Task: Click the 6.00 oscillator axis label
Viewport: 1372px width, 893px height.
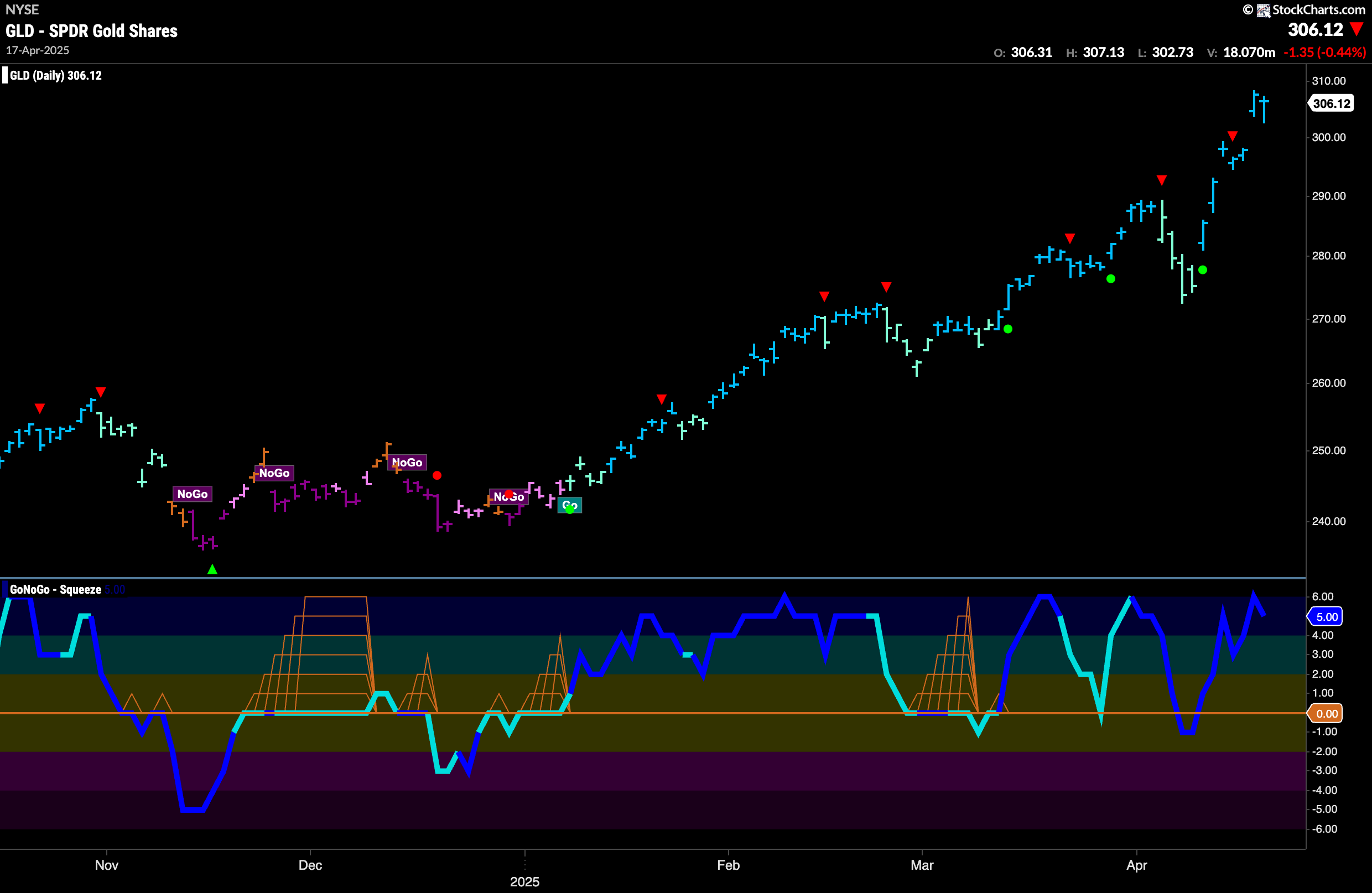Action: click(1323, 596)
